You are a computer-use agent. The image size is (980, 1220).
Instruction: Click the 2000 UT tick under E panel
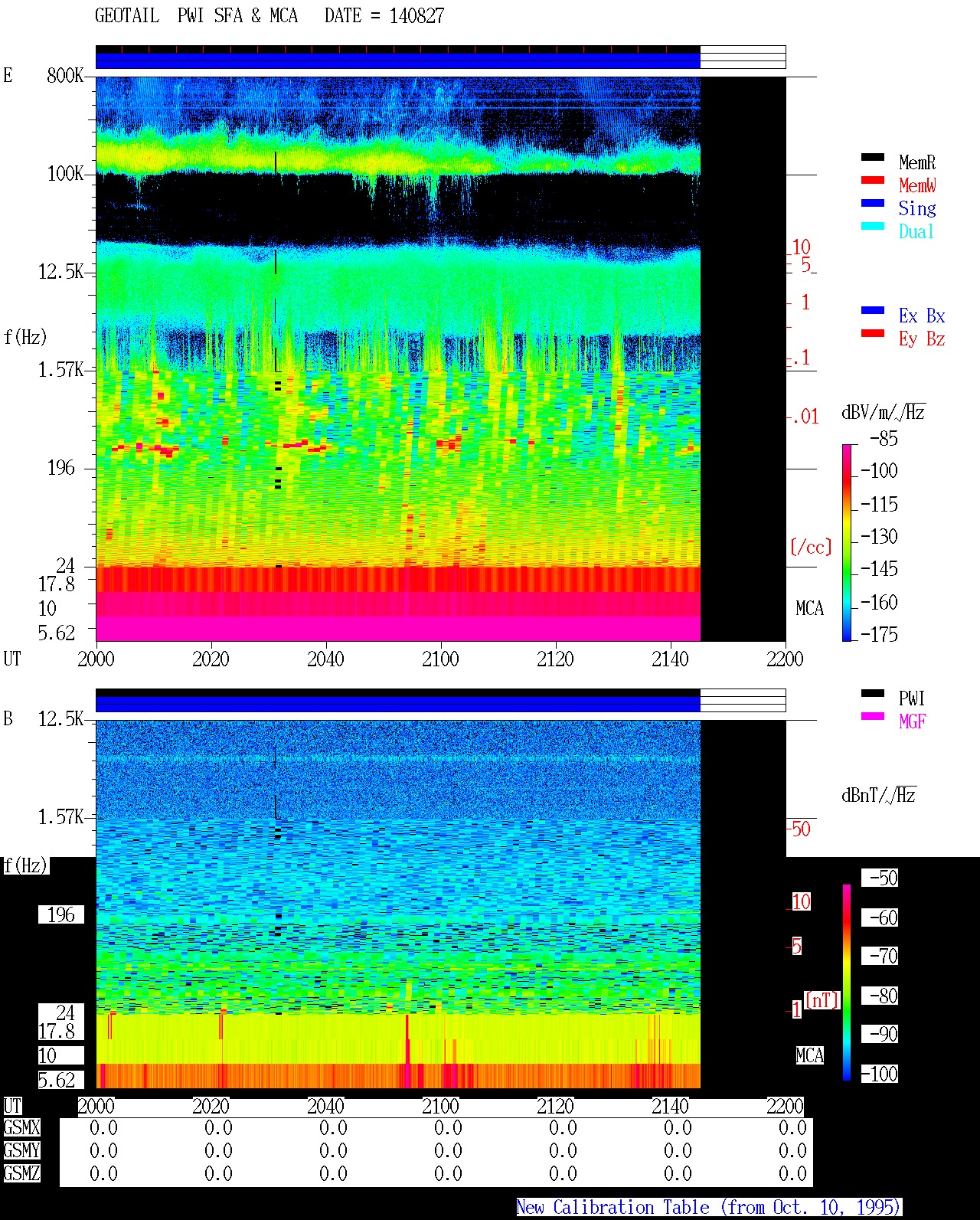click(x=96, y=659)
